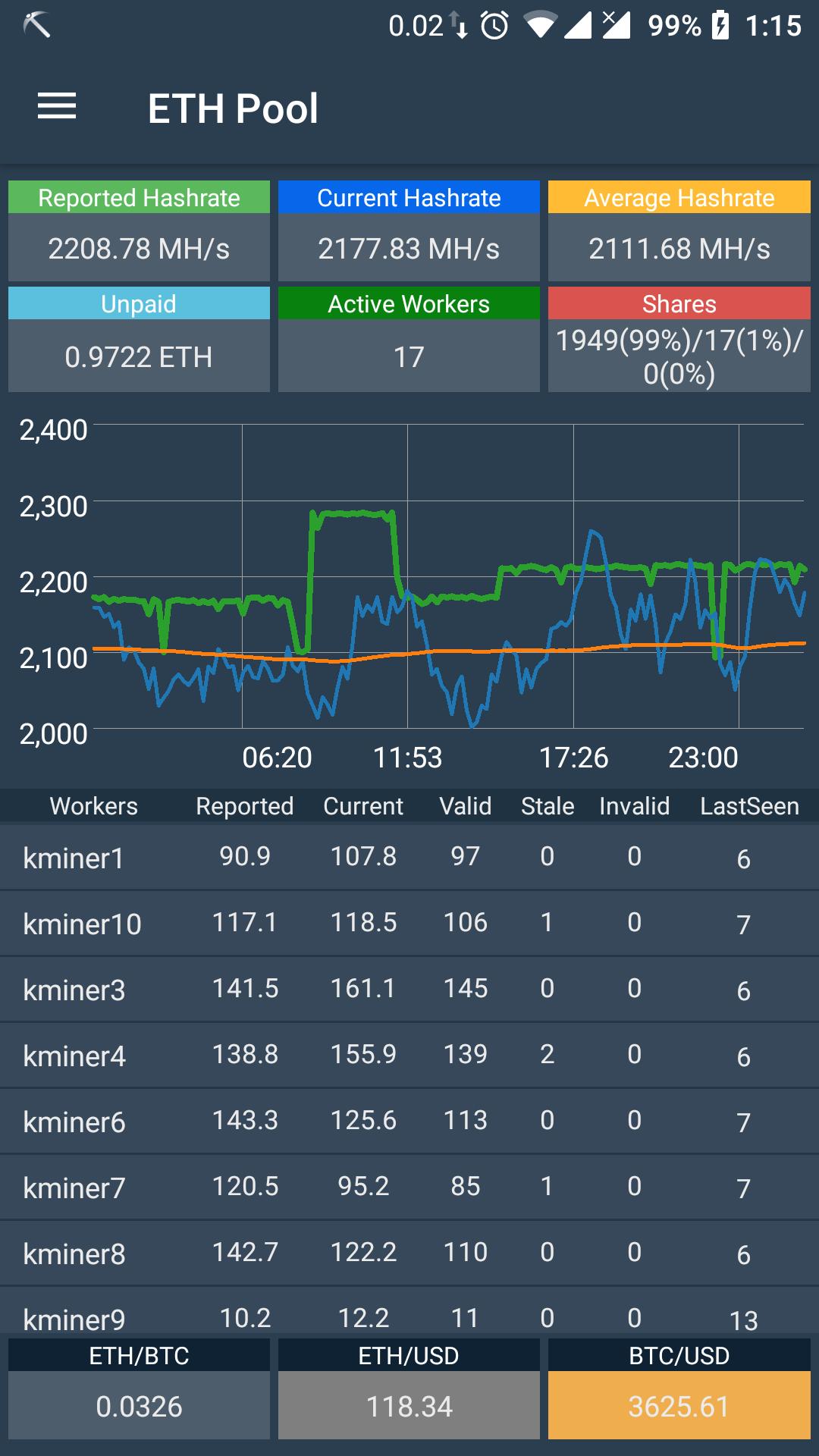Tap the 17:26 chart time label
819x1456 pixels.
pos(573,758)
